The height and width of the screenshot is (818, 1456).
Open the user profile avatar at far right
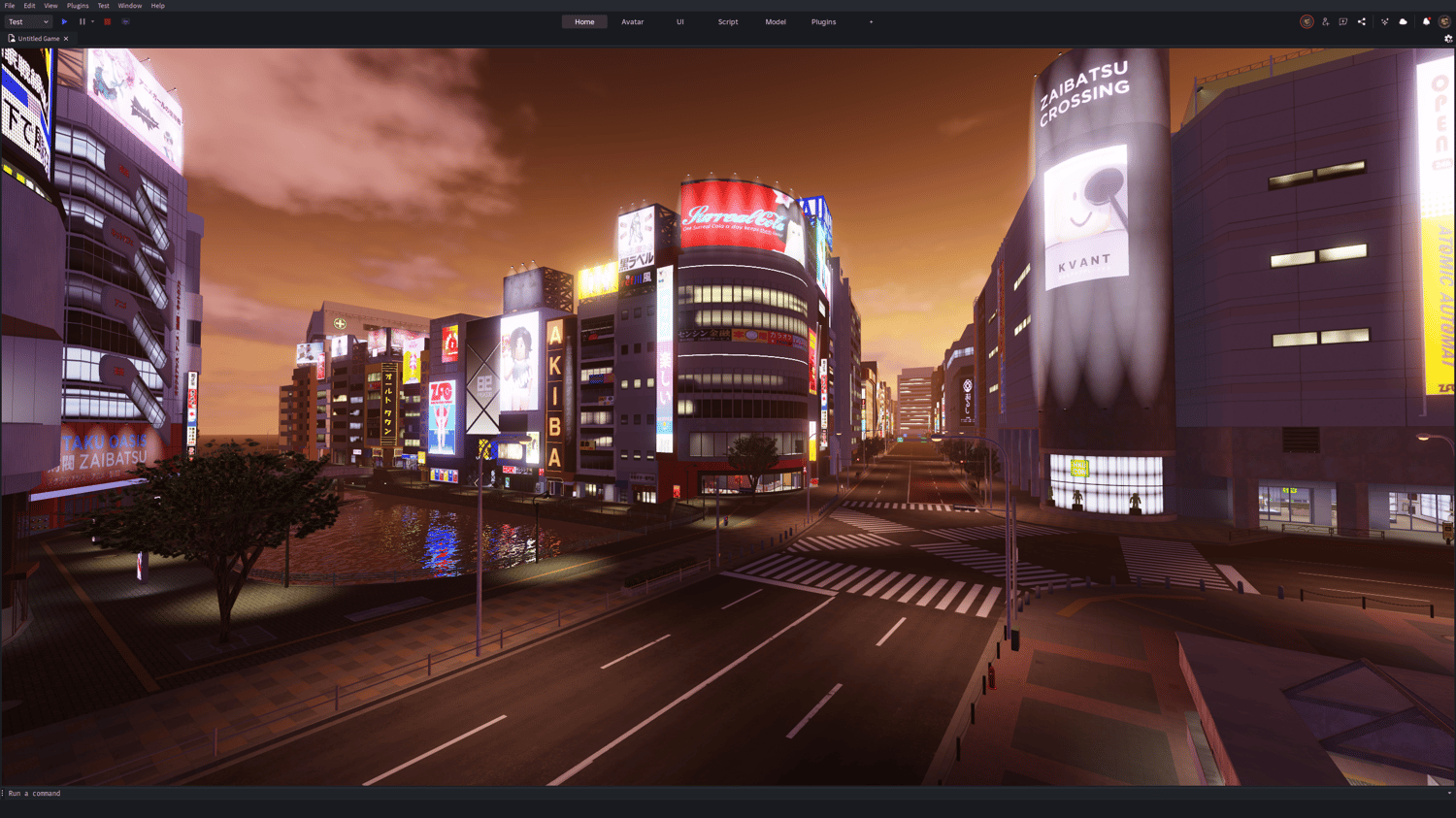(x=1444, y=21)
